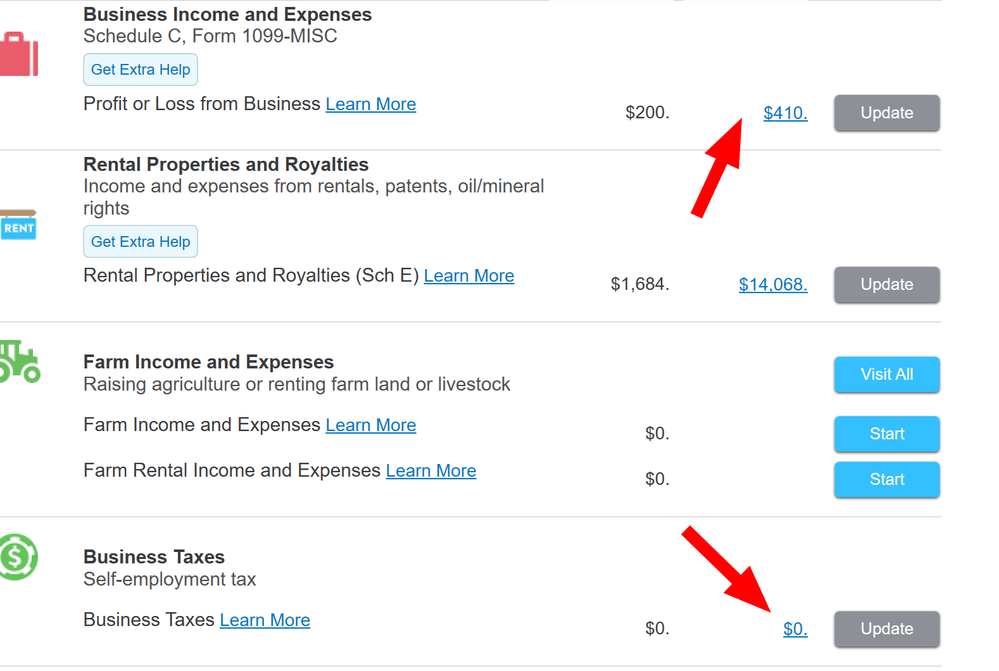Open Learn More for Profit or Loss
999x671 pixels.
370,104
